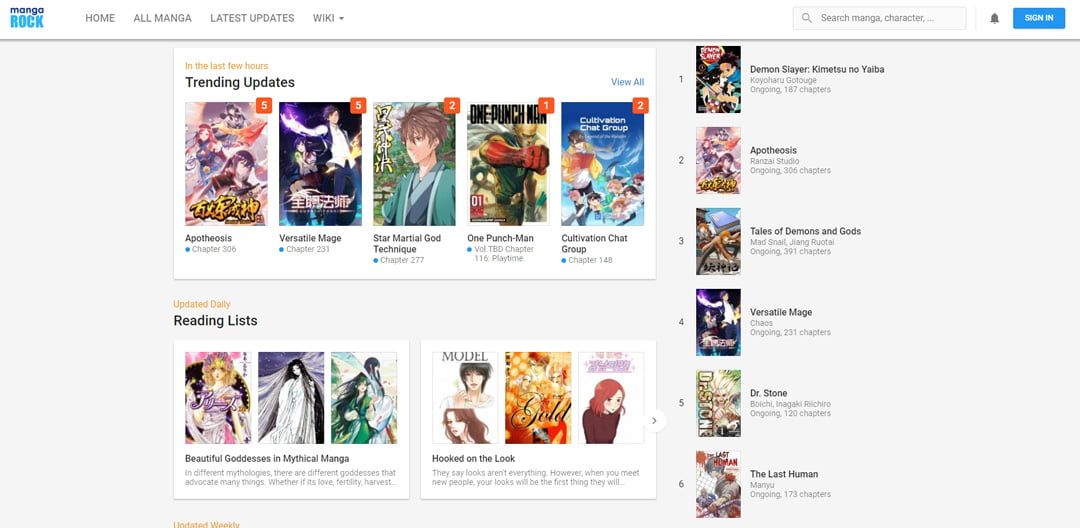Open LATEST UPDATES page
Screen dimensions: 1080x528
[252, 18]
